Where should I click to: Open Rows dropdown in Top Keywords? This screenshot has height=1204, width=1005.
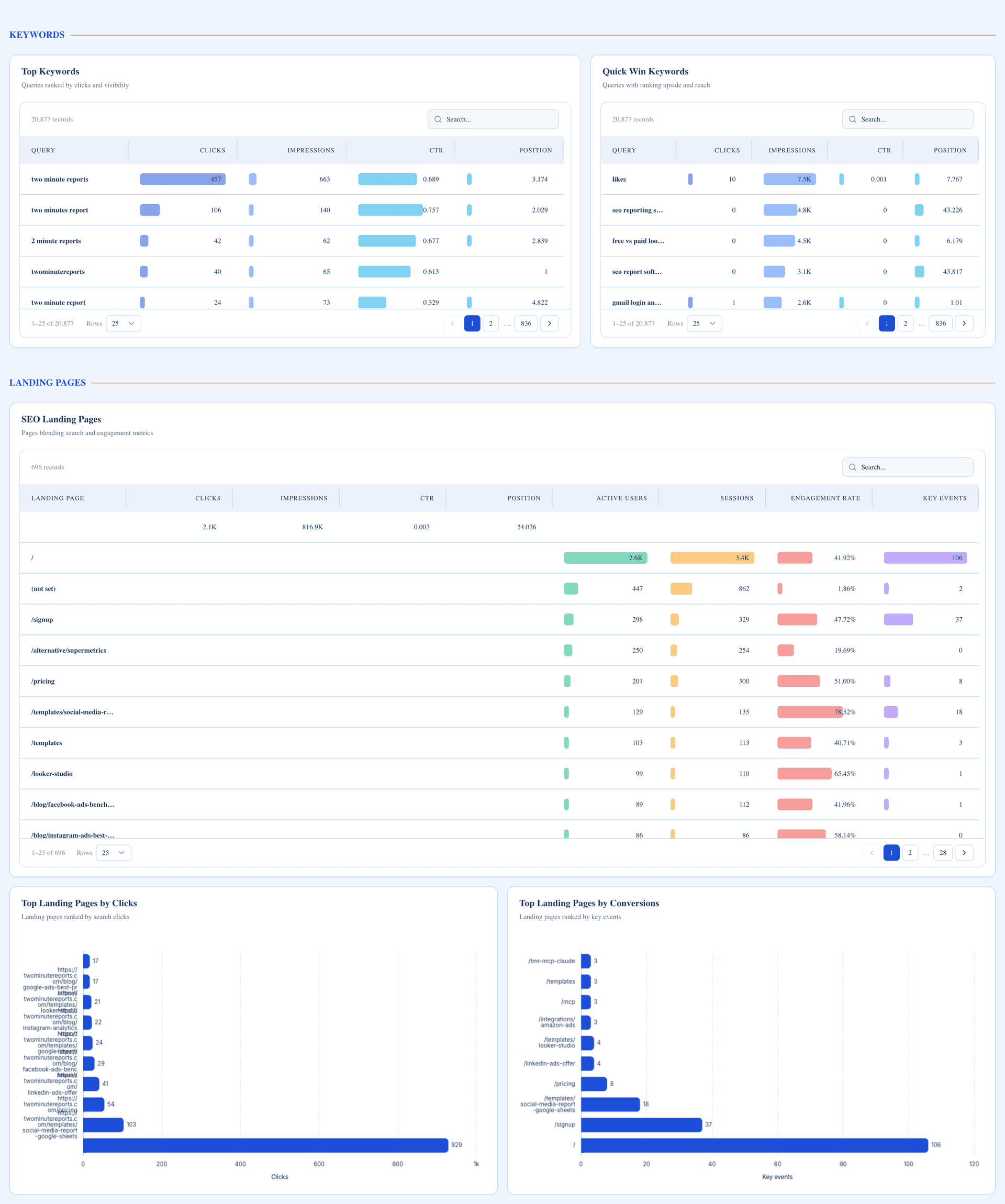click(123, 324)
